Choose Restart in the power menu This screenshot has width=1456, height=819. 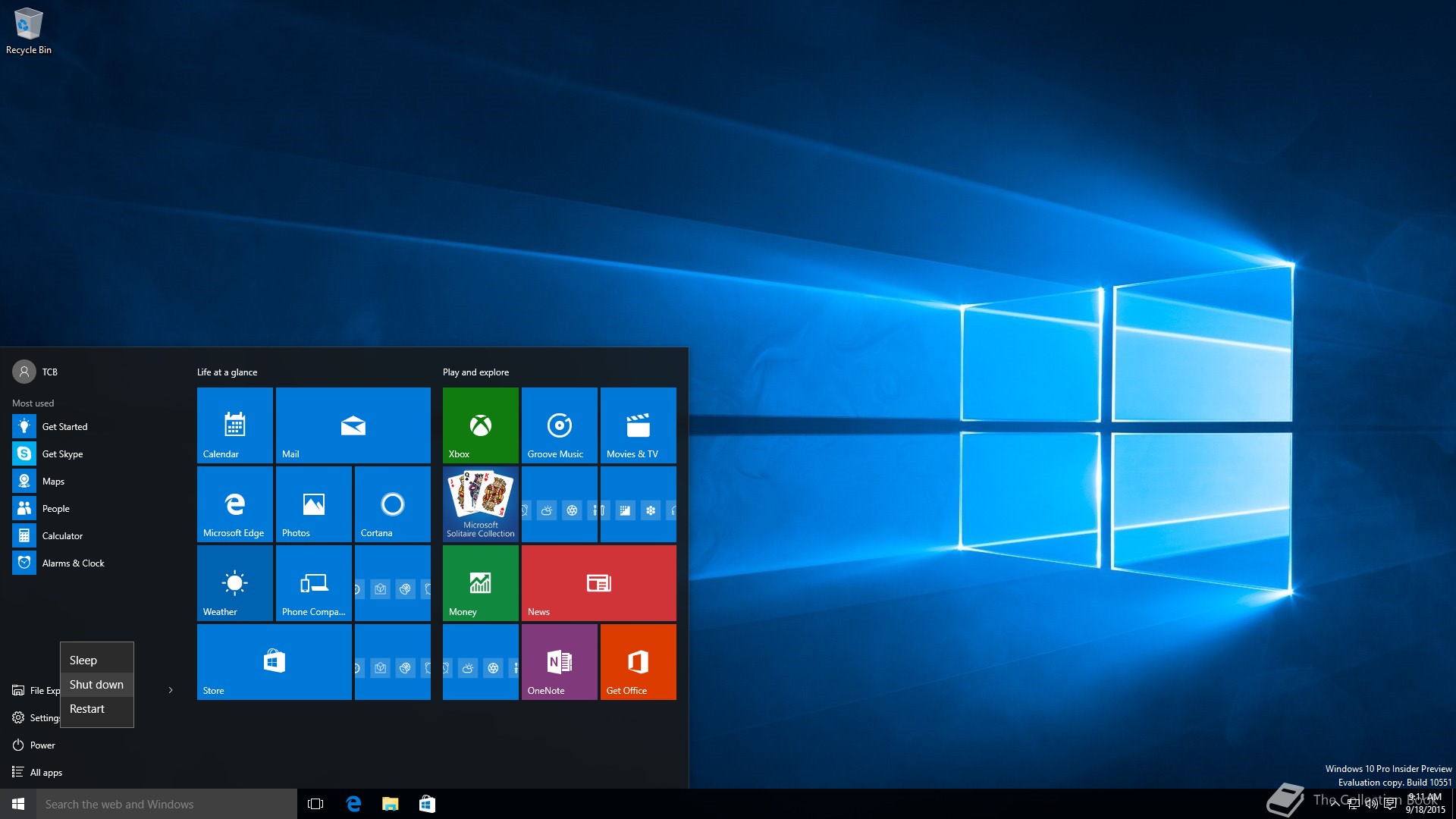click(x=87, y=709)
